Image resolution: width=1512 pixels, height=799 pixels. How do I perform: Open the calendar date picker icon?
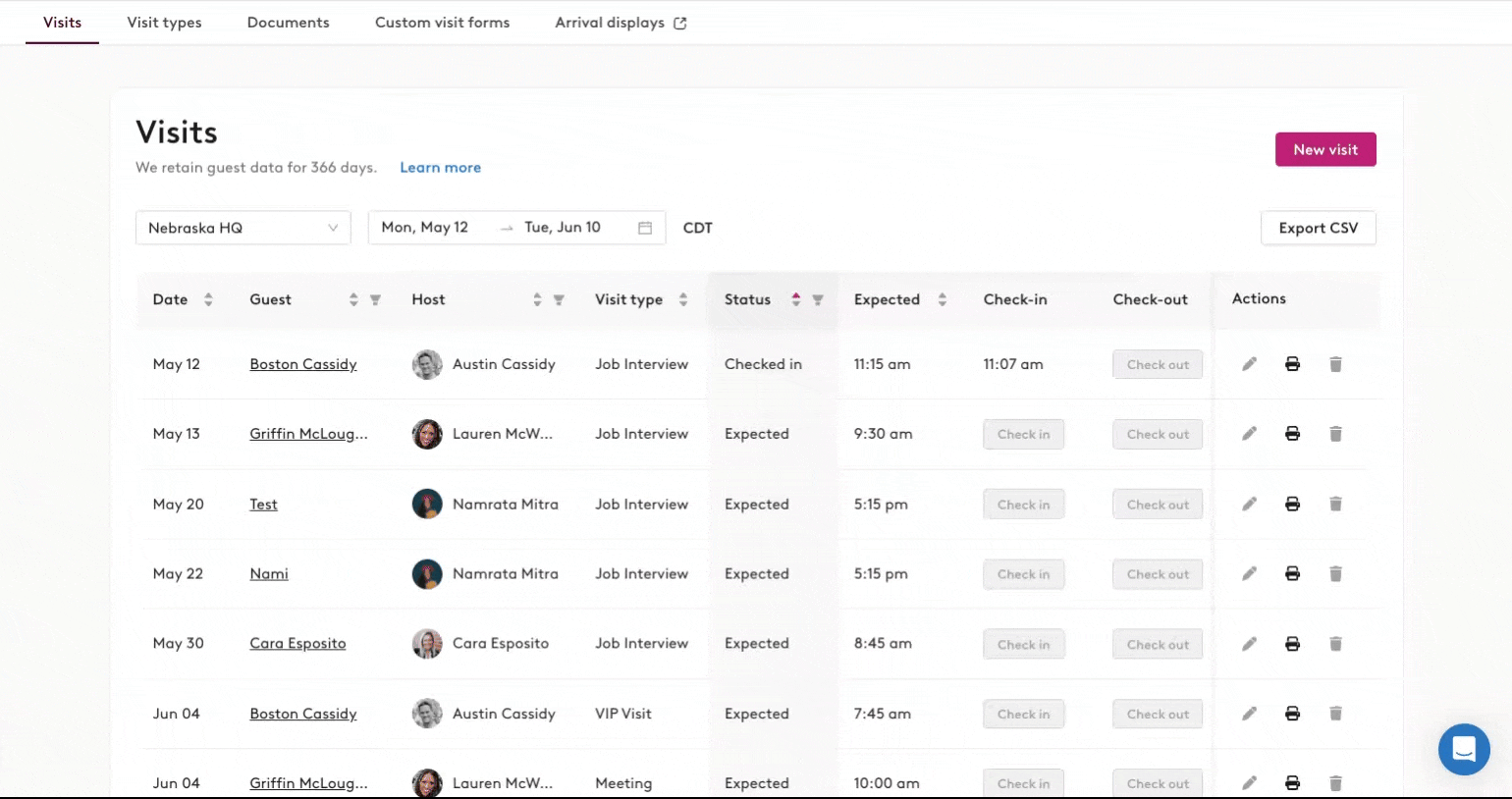tap(645, 228)
